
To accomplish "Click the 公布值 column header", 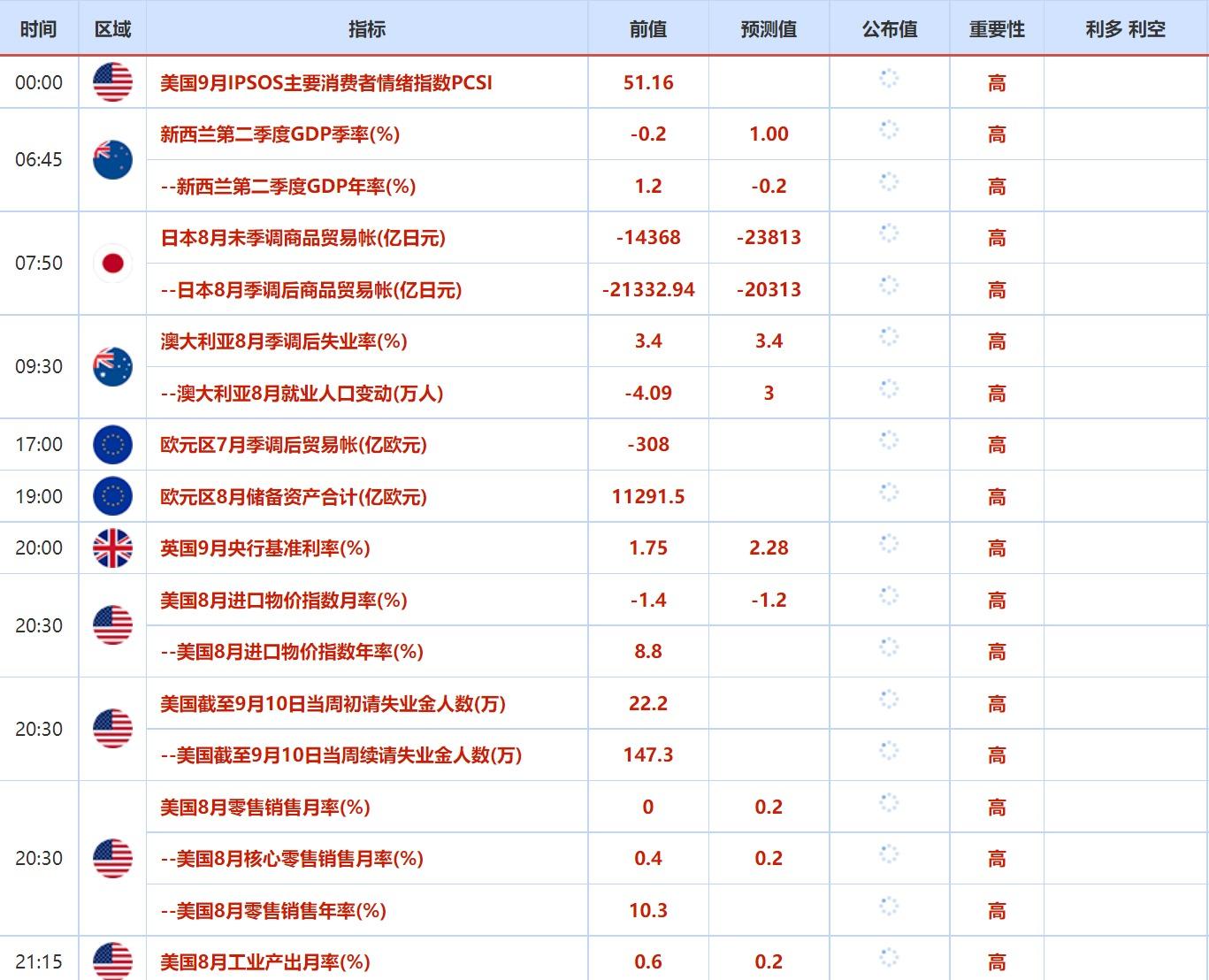I will coord(889,29).
